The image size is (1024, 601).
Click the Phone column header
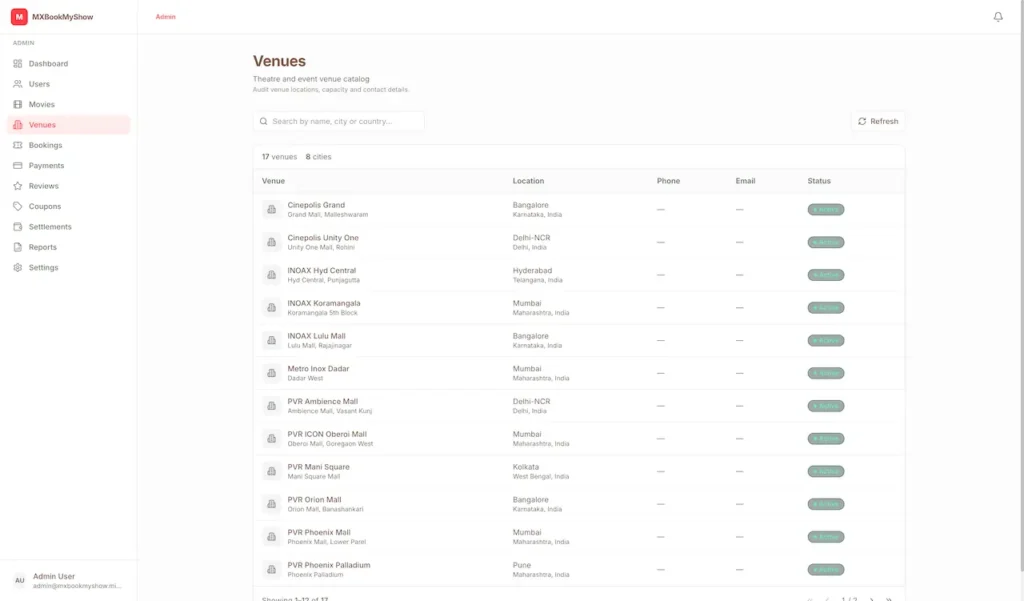[668, 181]
